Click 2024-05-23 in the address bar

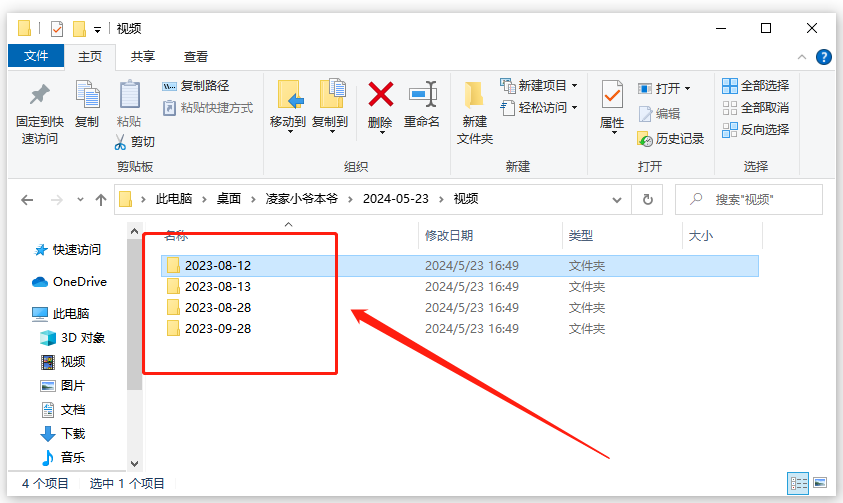(x=396, y=199)
